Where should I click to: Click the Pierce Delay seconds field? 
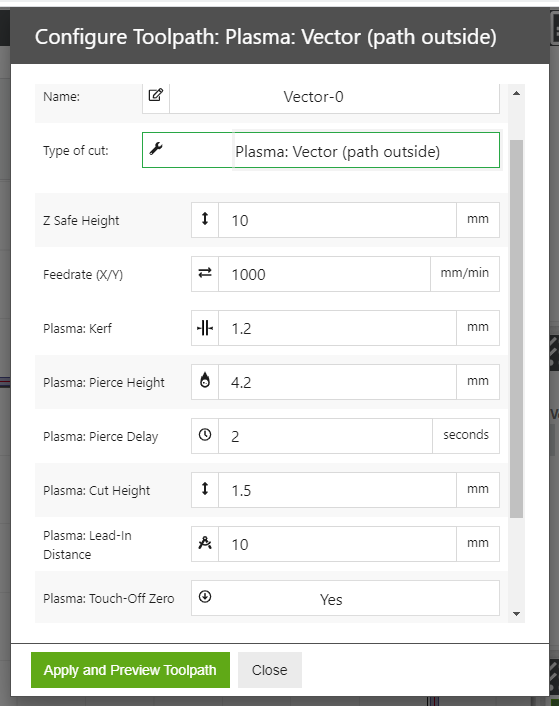pos(325,436)
